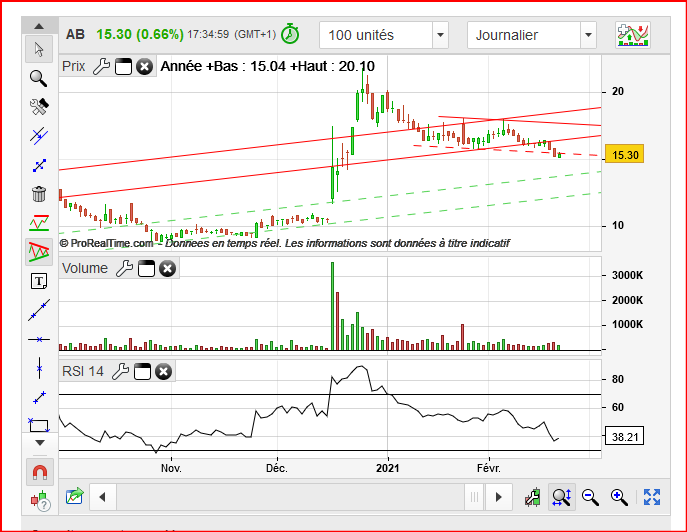Select the text annotation tool
687x532 pixels.
click(x=39, y=281)
